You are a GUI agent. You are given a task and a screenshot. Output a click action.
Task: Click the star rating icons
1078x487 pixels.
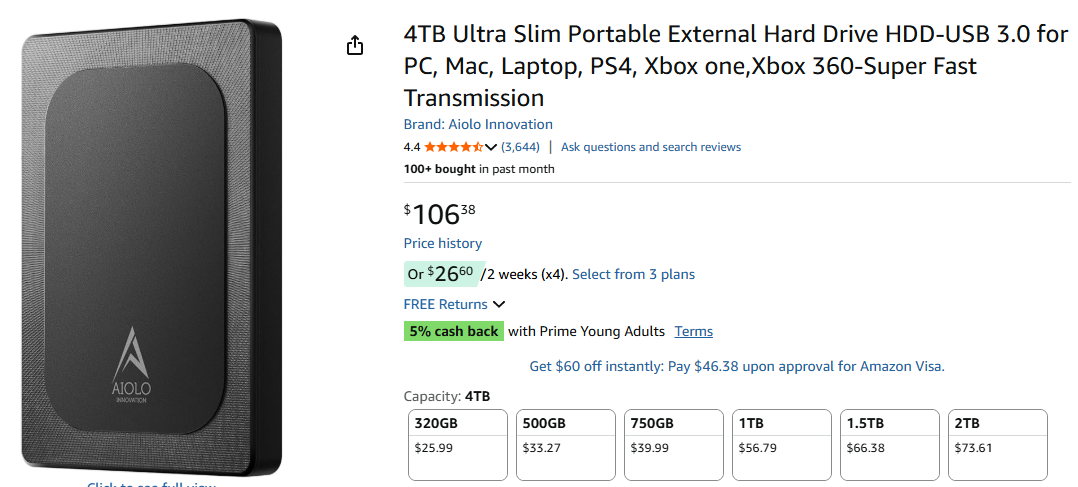[x=453, y=147]
